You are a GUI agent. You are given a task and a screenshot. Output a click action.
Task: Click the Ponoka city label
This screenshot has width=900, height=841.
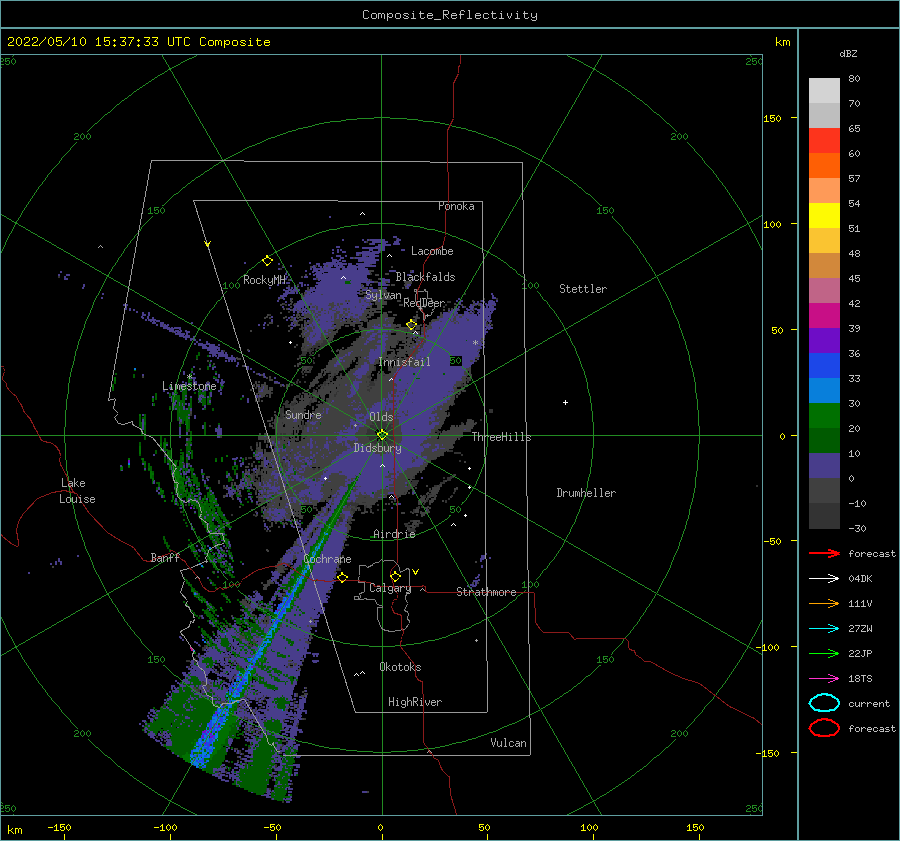[x=456, y=206]
